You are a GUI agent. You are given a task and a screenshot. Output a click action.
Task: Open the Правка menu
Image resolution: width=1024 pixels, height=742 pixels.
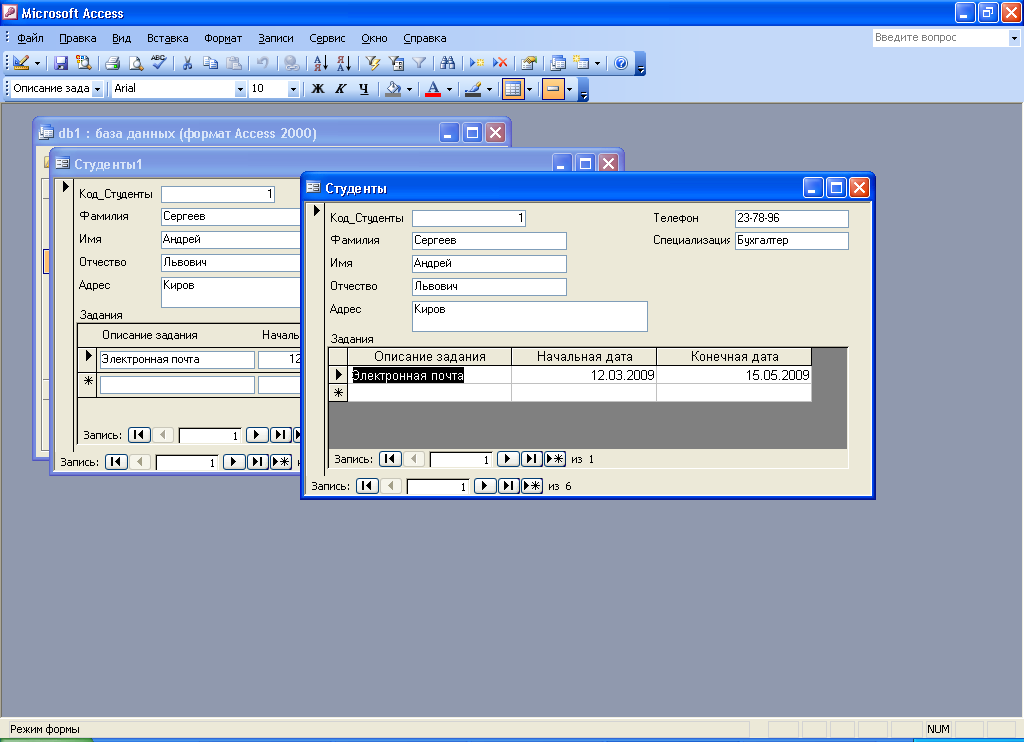78,38
